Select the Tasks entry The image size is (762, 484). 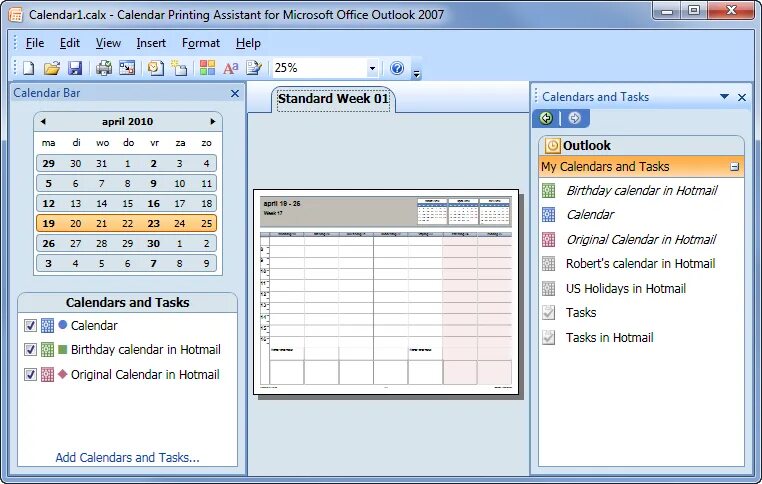coord(581,312)
